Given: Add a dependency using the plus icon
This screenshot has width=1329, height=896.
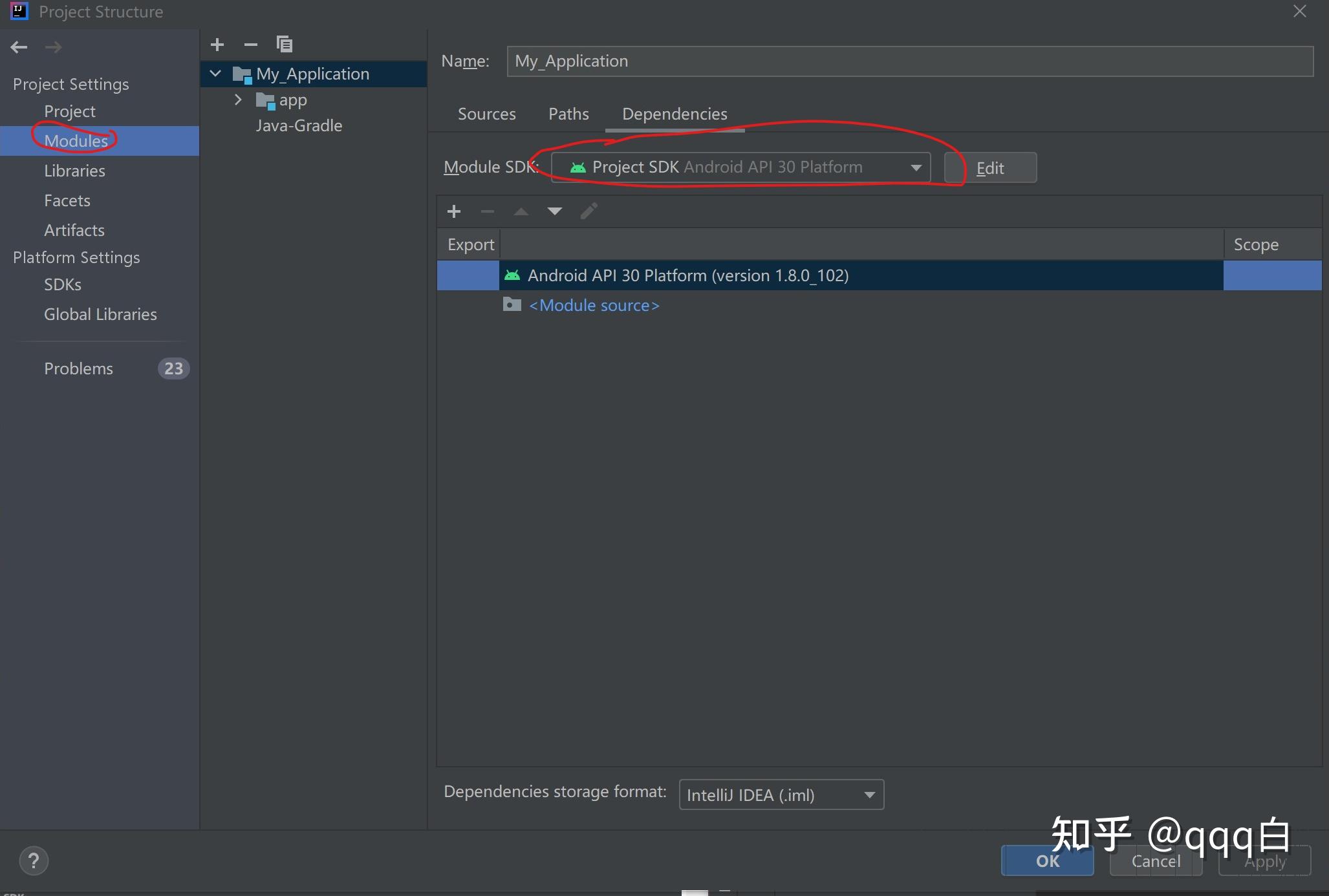Looking at the screenshot, I should click(x=453, y=211).
